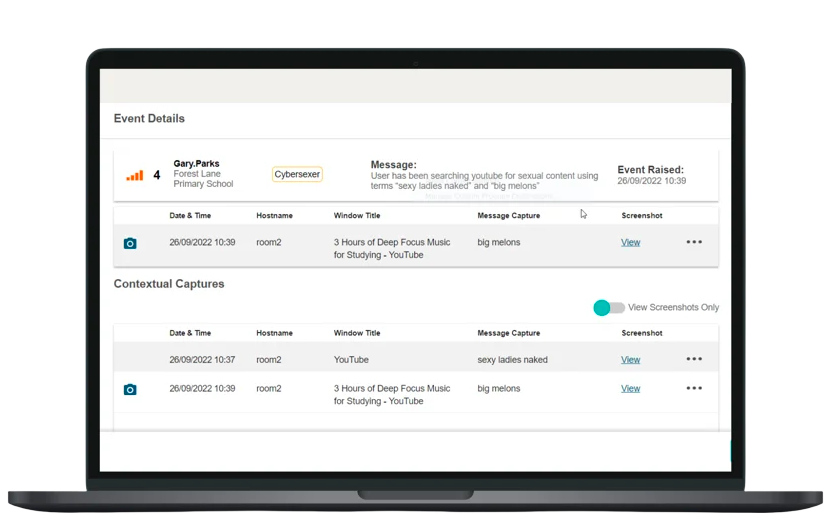
Task: Toggle the View Screenshots Only switch
Action: (608, 308)
